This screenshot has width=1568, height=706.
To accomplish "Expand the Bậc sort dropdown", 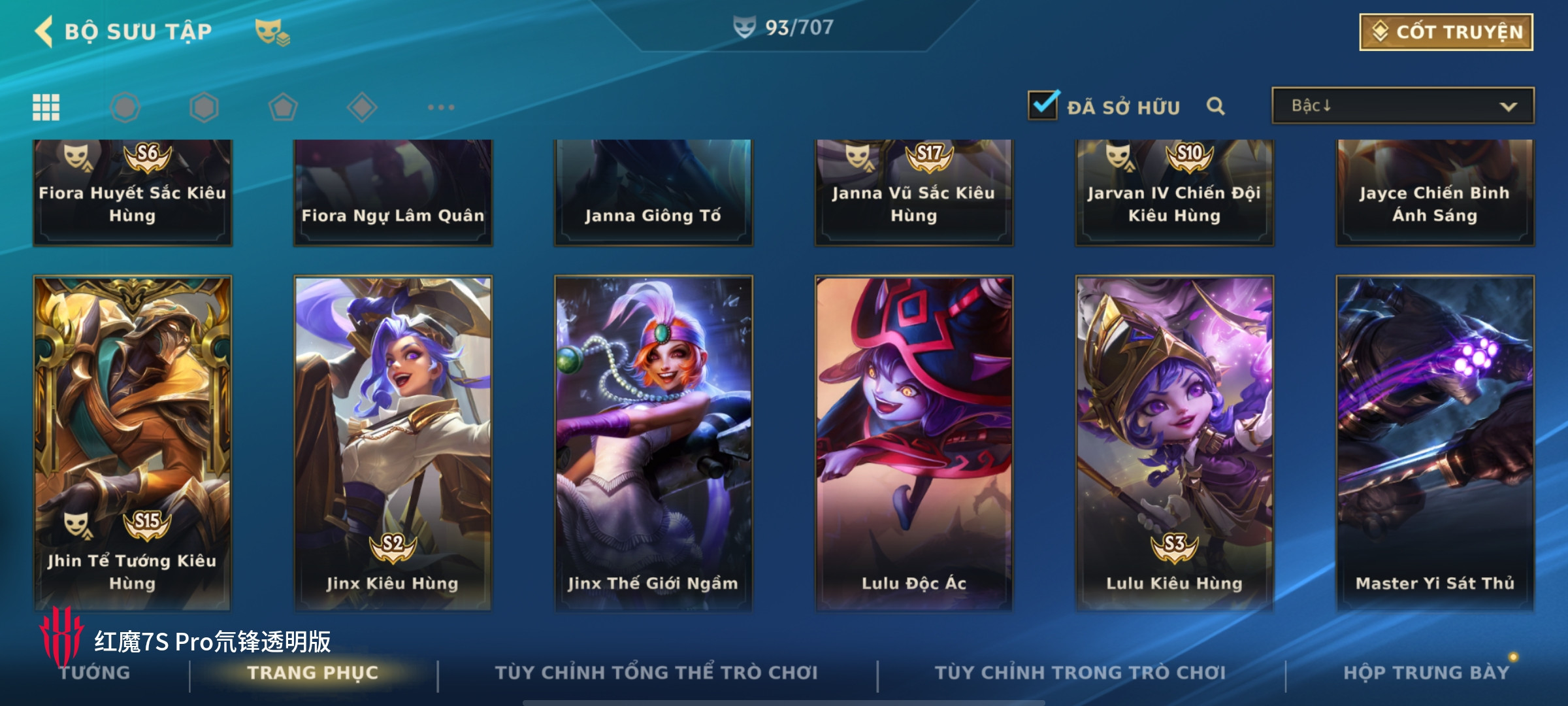I will click(1403, 106).
